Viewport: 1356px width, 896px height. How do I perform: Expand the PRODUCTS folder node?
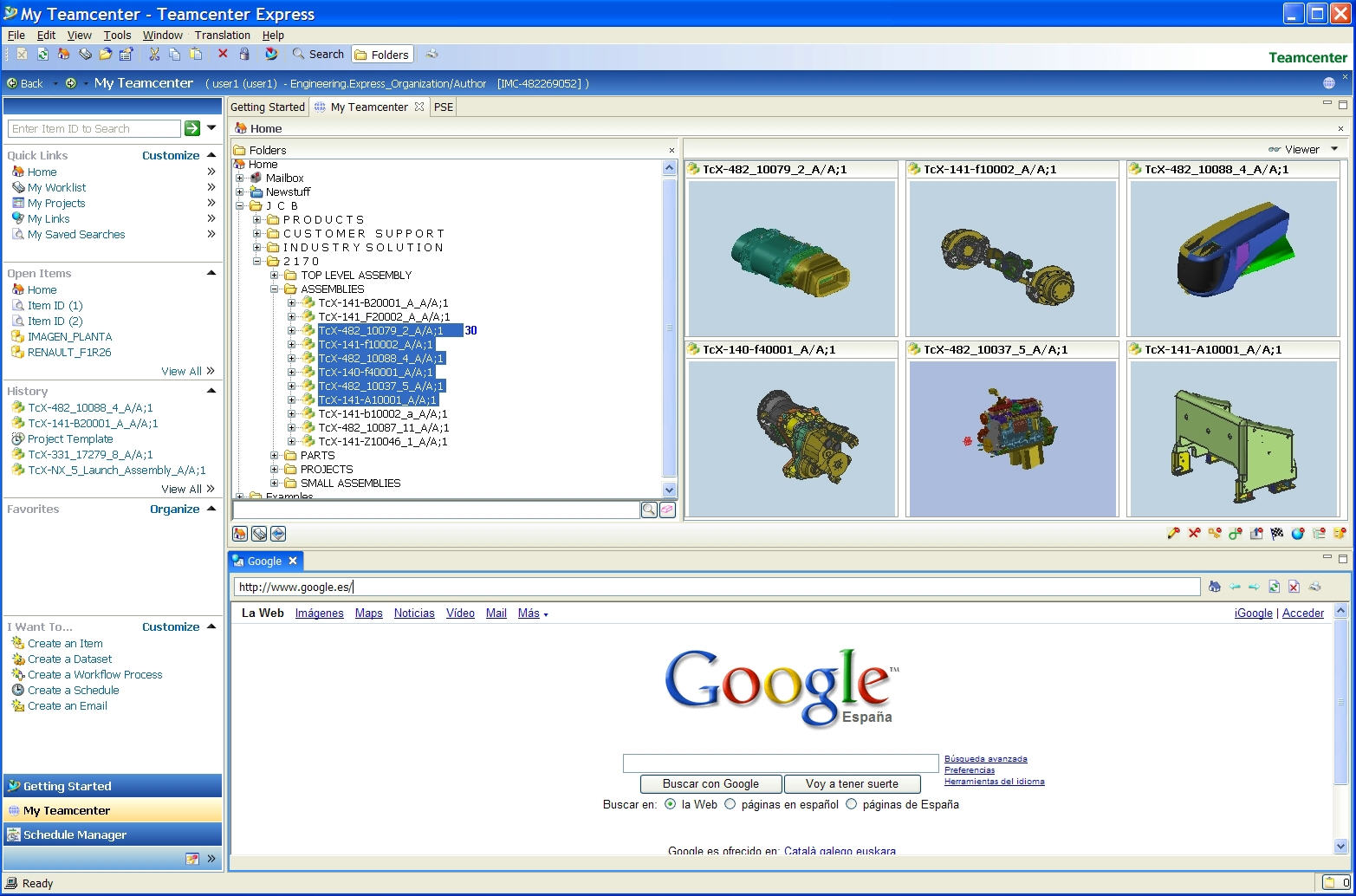(256, 219)
